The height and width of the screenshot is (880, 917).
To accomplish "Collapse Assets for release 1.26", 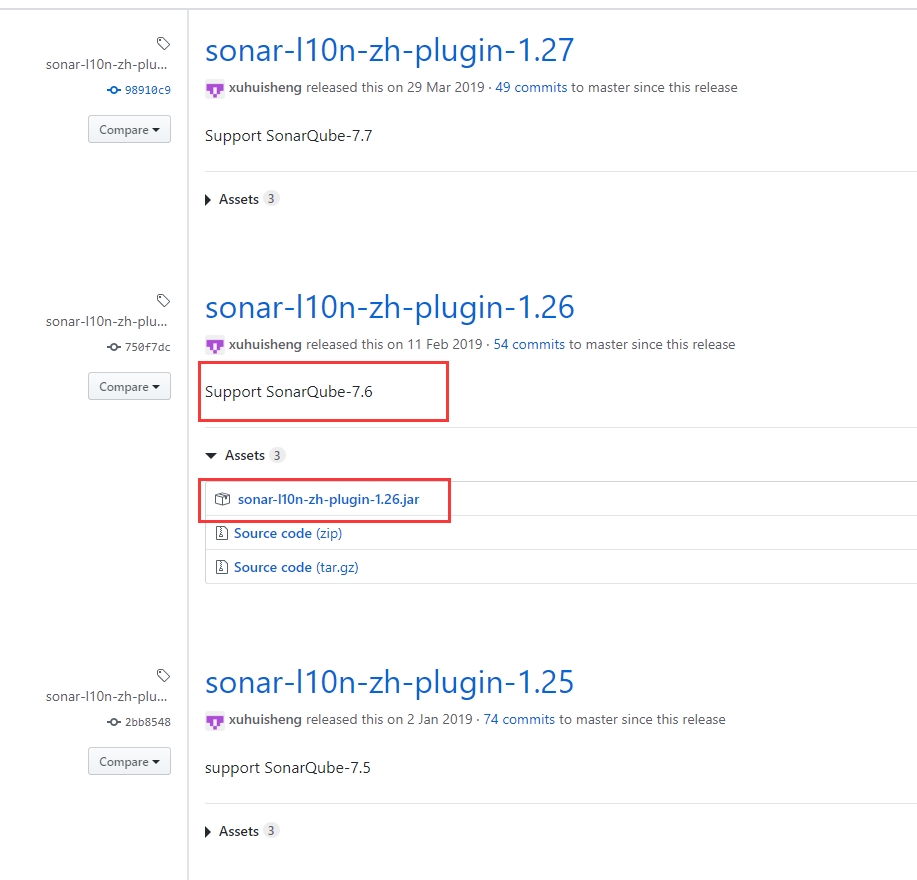I will [244, 455].
